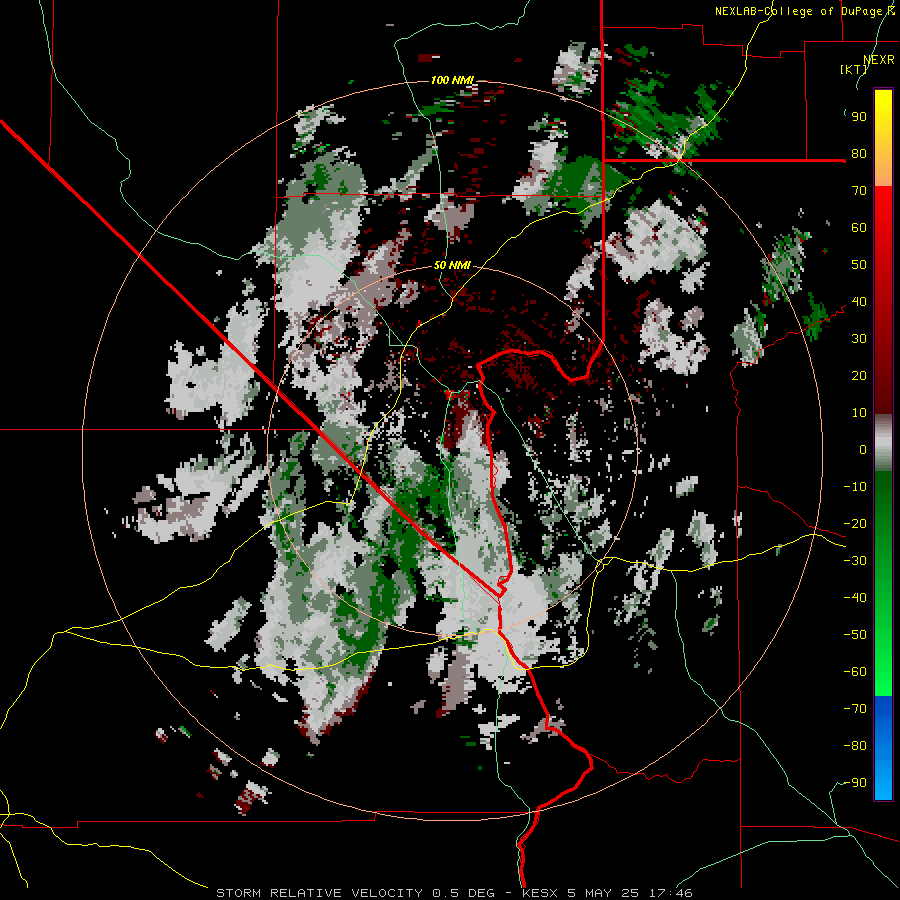
Task: Click the -30 value on the velocity scale
Action: pyautogui.click(x=855, y=561)
